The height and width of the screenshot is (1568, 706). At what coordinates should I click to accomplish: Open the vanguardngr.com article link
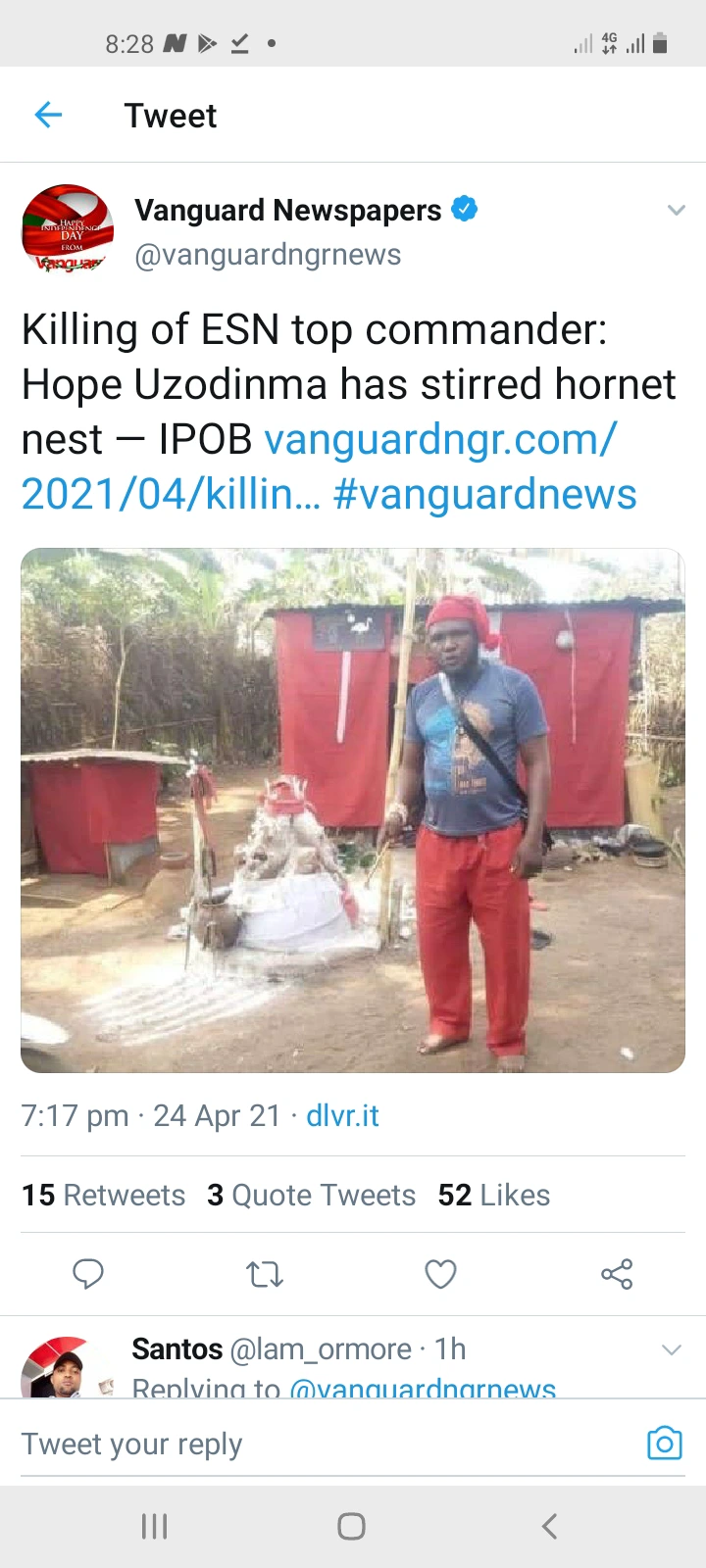(320, 466)
